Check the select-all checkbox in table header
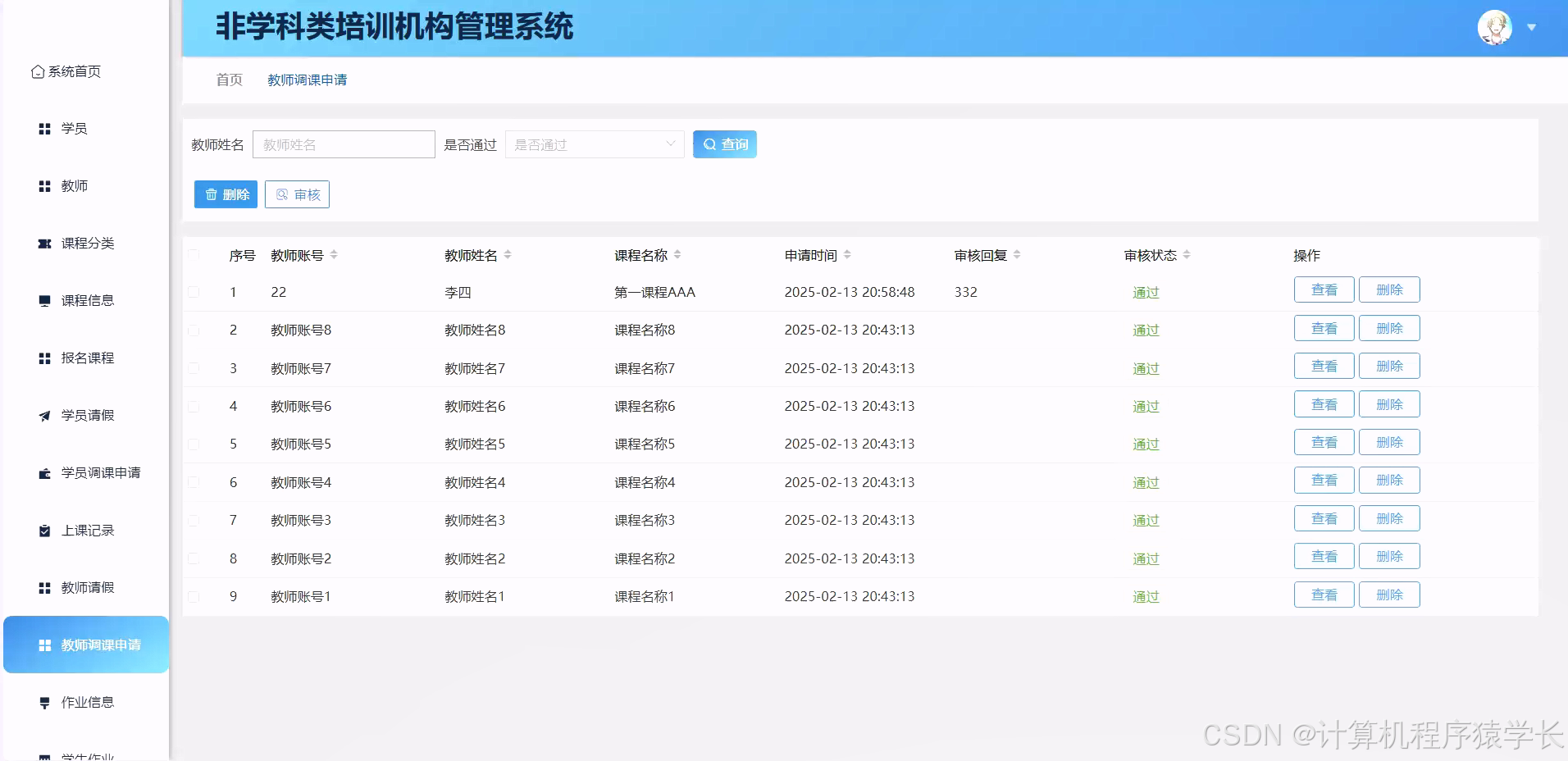Viewport: 1568px width, 761px height. [194, 255]
